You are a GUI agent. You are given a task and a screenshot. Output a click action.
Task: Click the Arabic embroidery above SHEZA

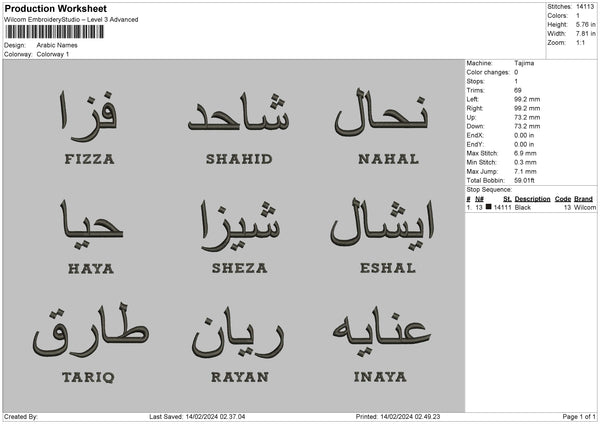pos(240,226)
